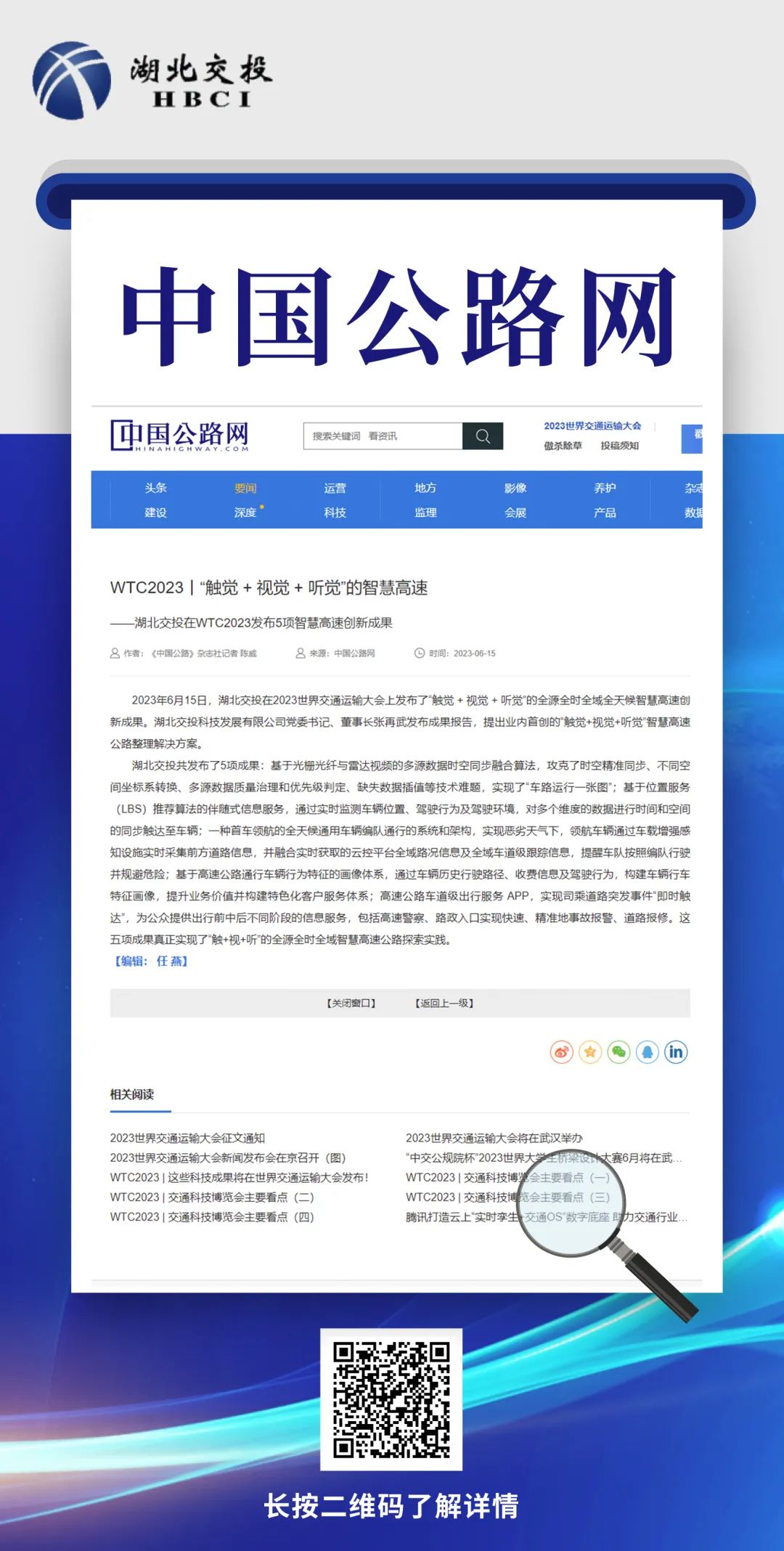784x1551 pixels.
Task: Open the 运营 navigation item
Action: [x=335, y=488]
